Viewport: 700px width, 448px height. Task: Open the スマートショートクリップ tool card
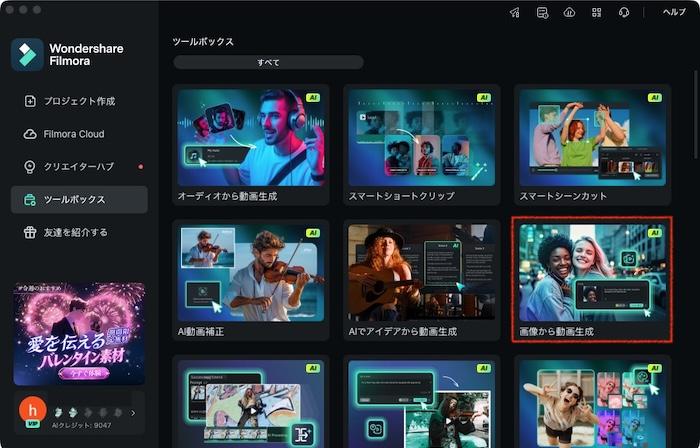422,145
